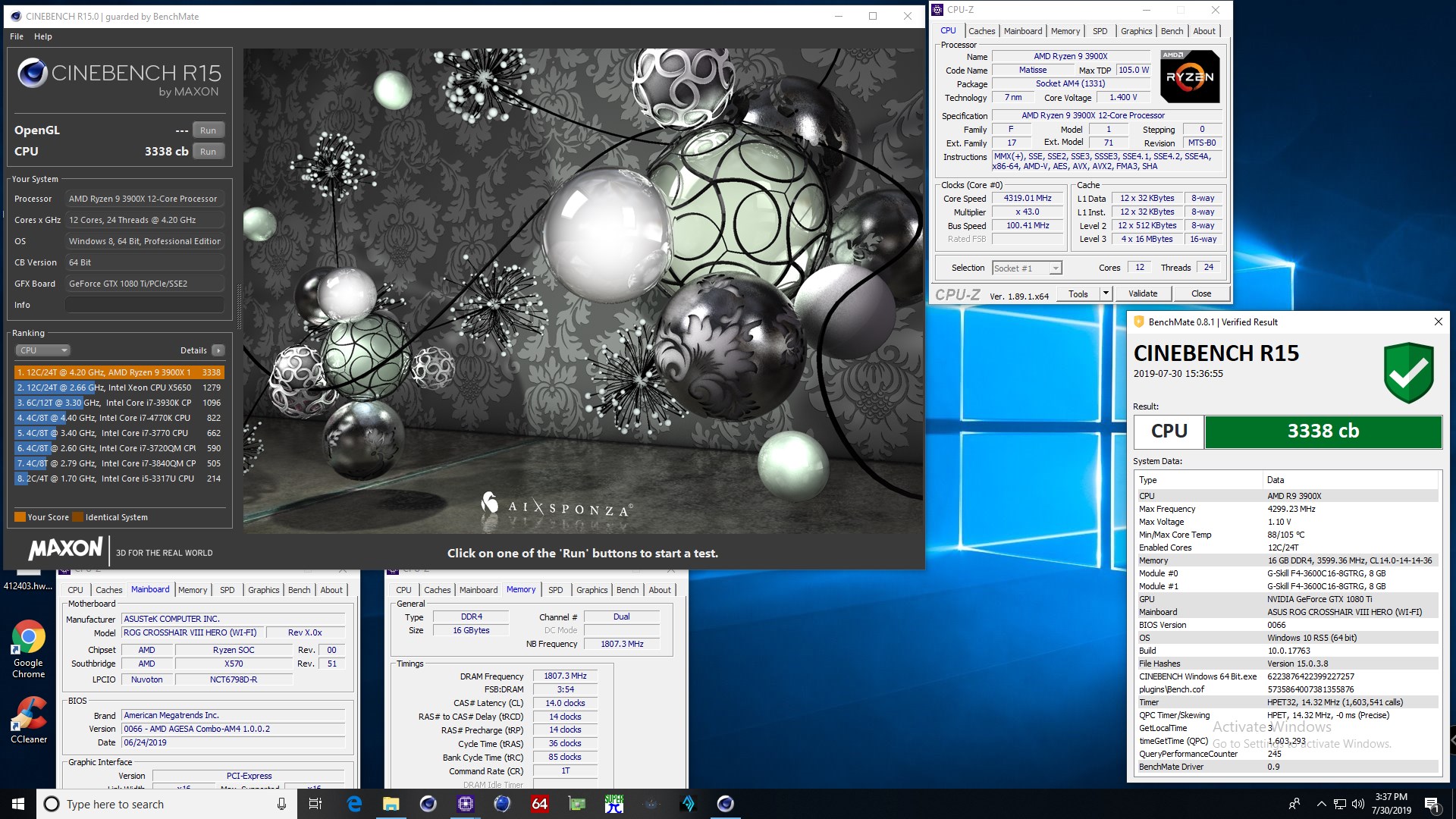Open Graphics tab in bottom-left CPU-Z window
This screenshot has width=1456, height=819.
pyautogui.click(x=263, y=590)
